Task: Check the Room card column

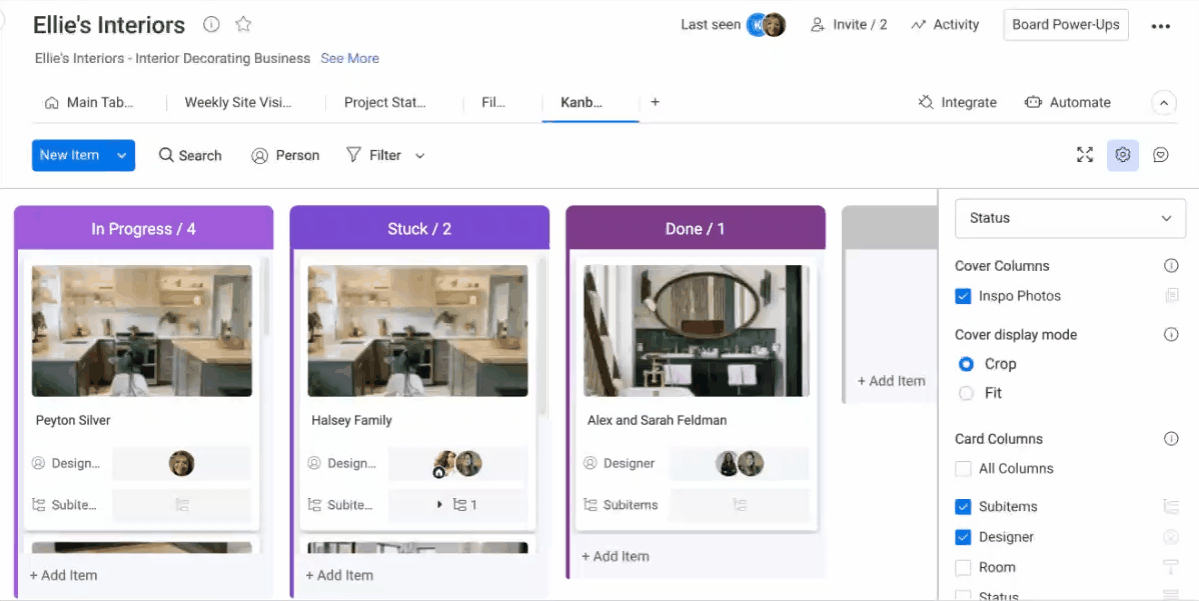Action: pyautogui.click(x=963, y=567)
